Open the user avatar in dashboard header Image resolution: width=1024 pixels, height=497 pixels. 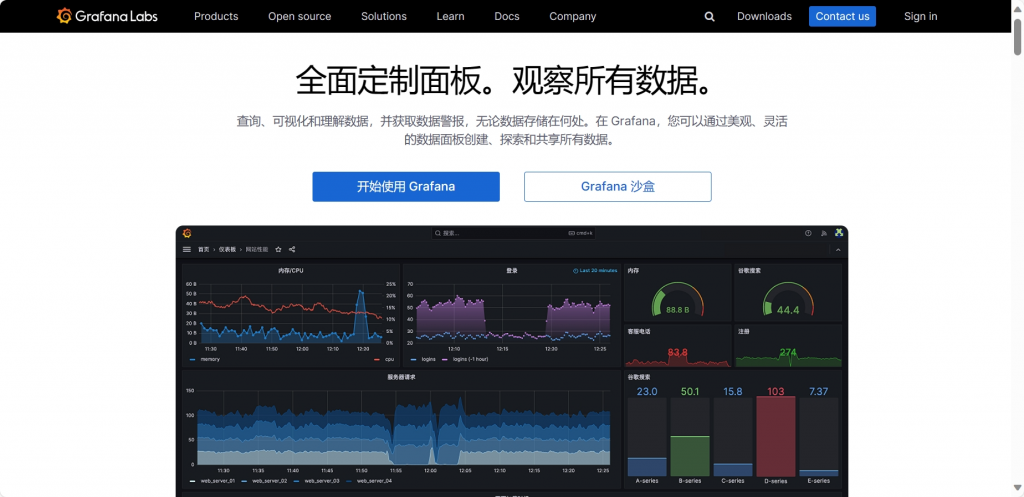point(839,233)
